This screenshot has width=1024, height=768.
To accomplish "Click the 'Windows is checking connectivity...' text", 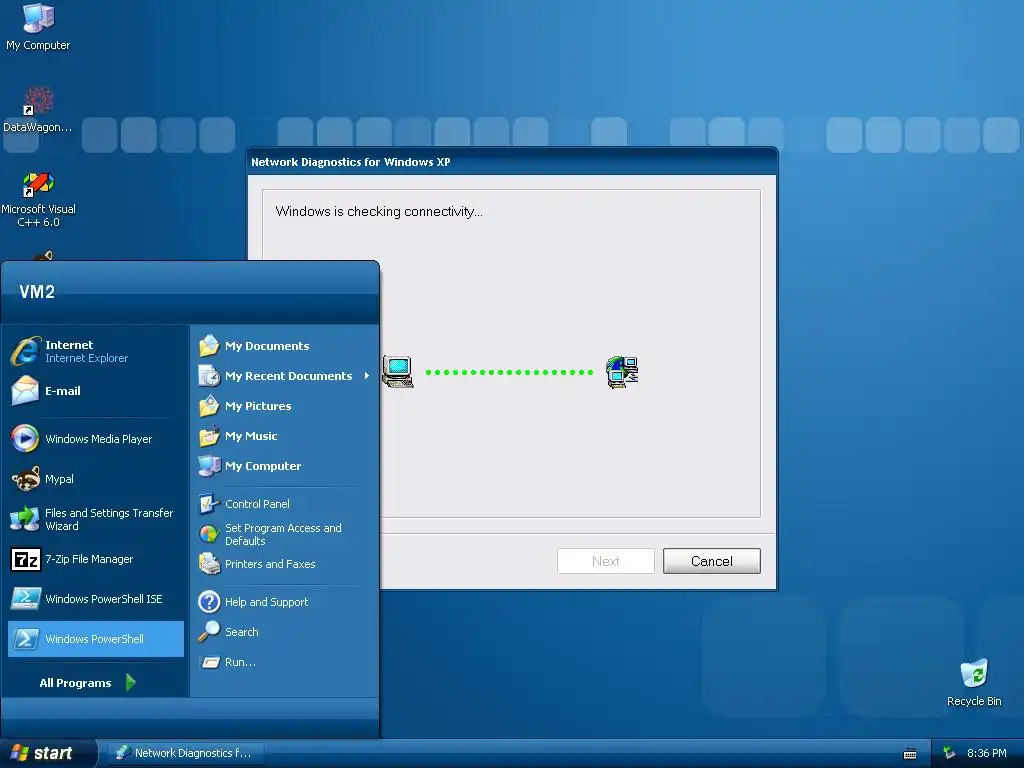I will 379,211.
